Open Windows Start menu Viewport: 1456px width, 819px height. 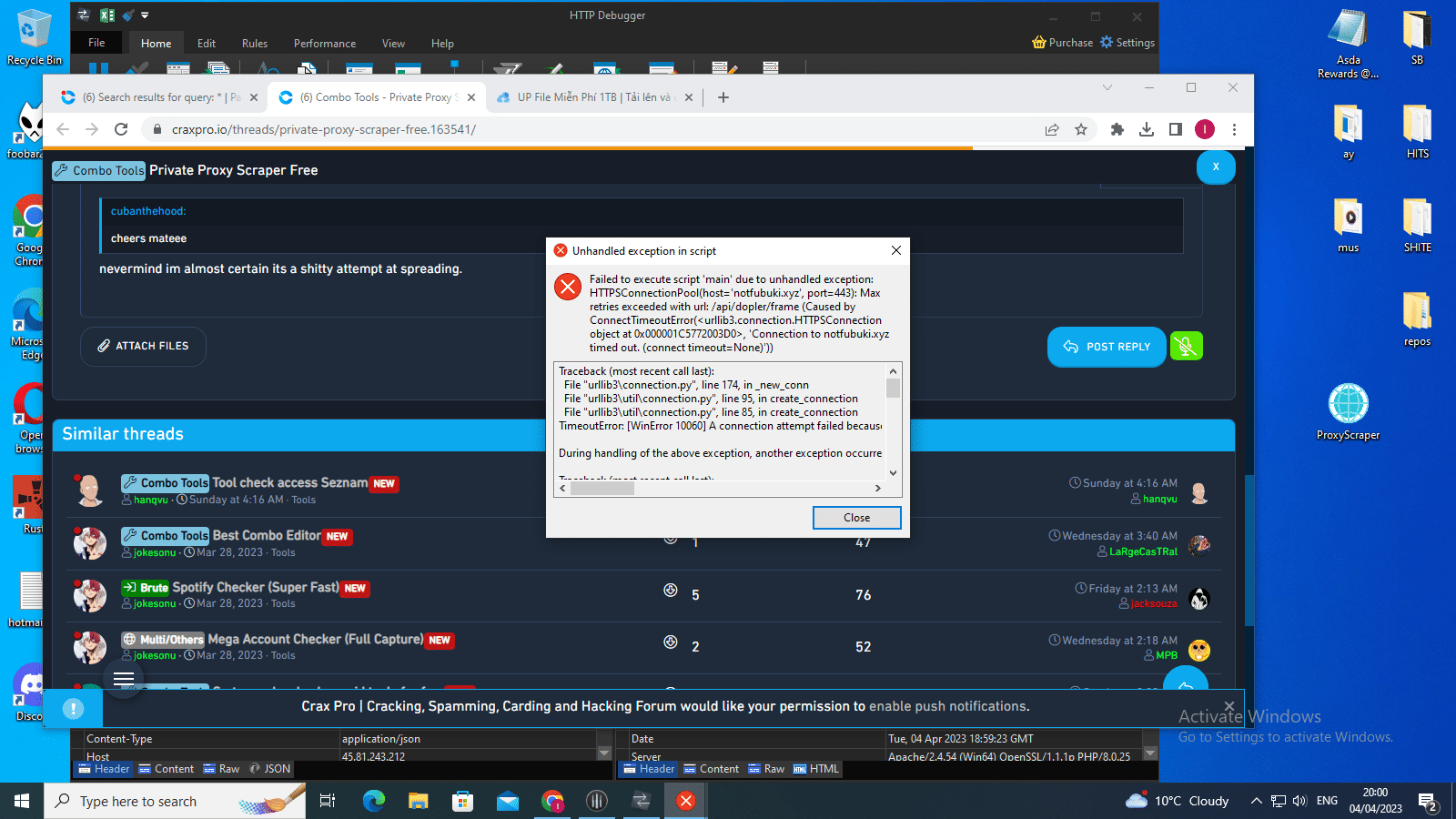tap(22, 801)
